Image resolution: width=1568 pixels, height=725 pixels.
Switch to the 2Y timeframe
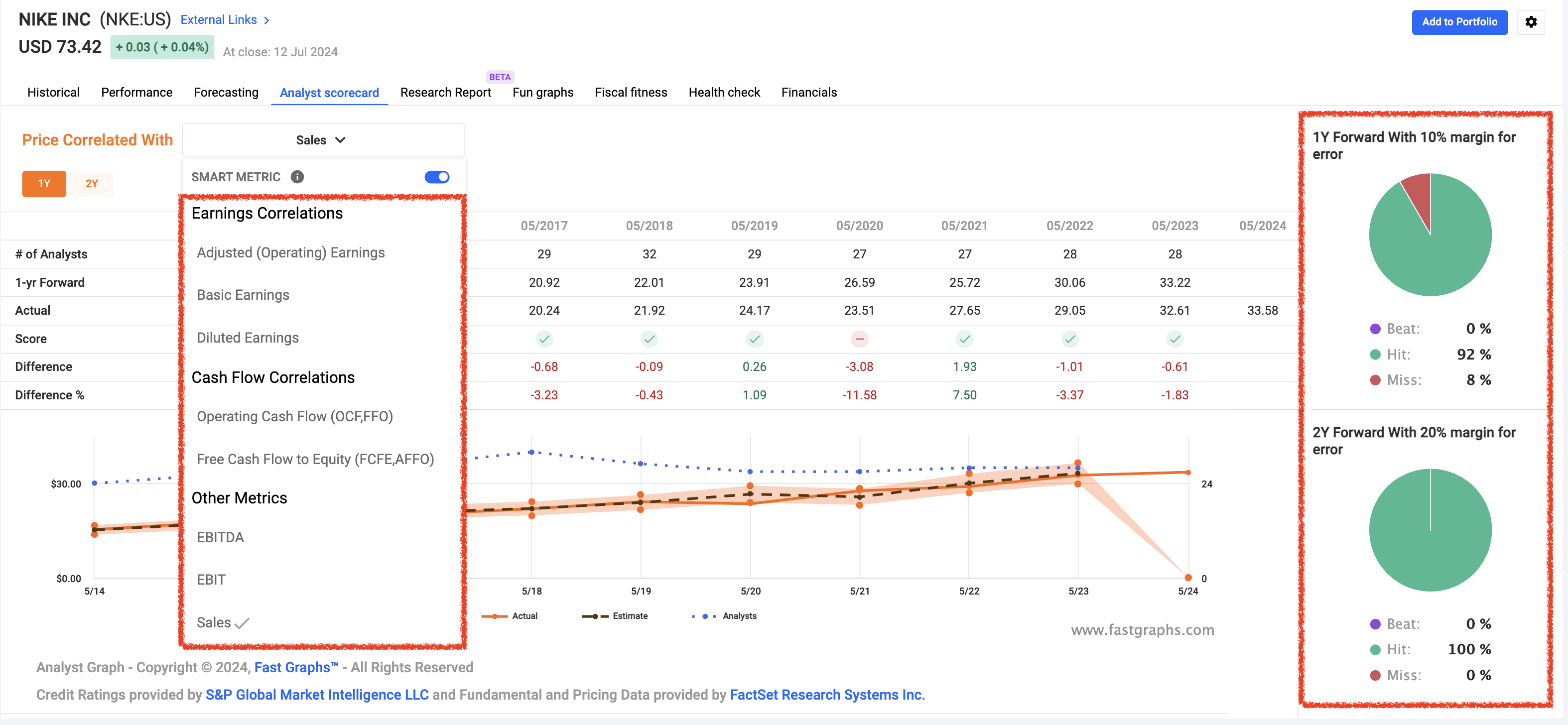[x=91, y=183]
